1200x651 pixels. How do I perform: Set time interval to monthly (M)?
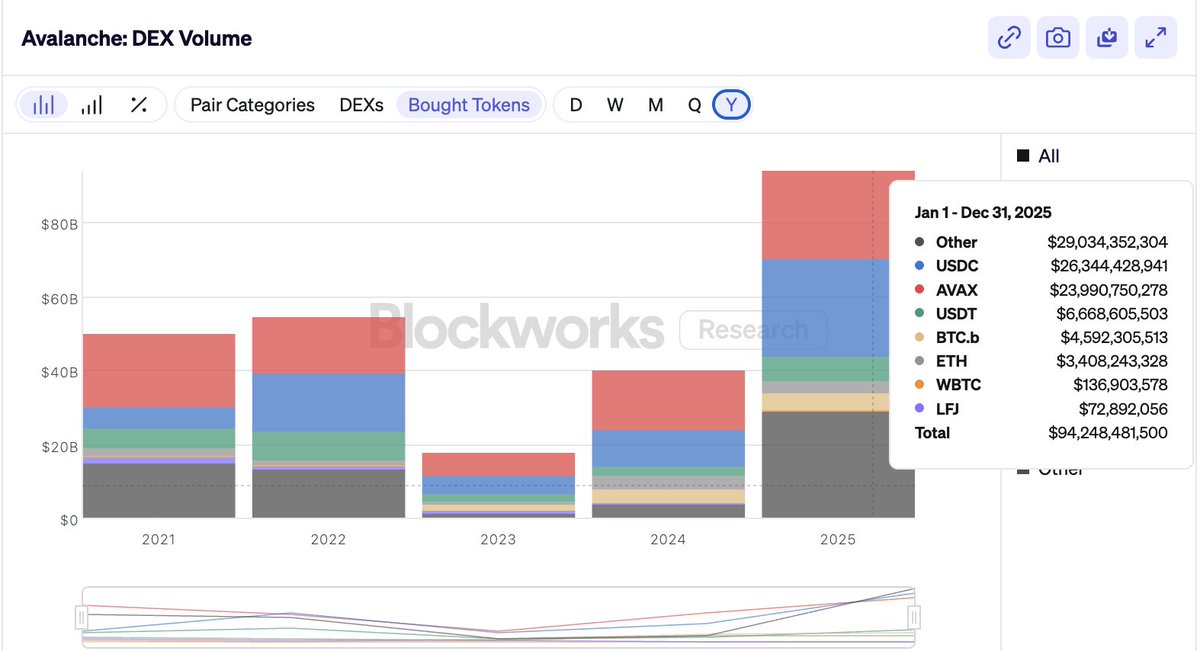click(x=655, y=105)
